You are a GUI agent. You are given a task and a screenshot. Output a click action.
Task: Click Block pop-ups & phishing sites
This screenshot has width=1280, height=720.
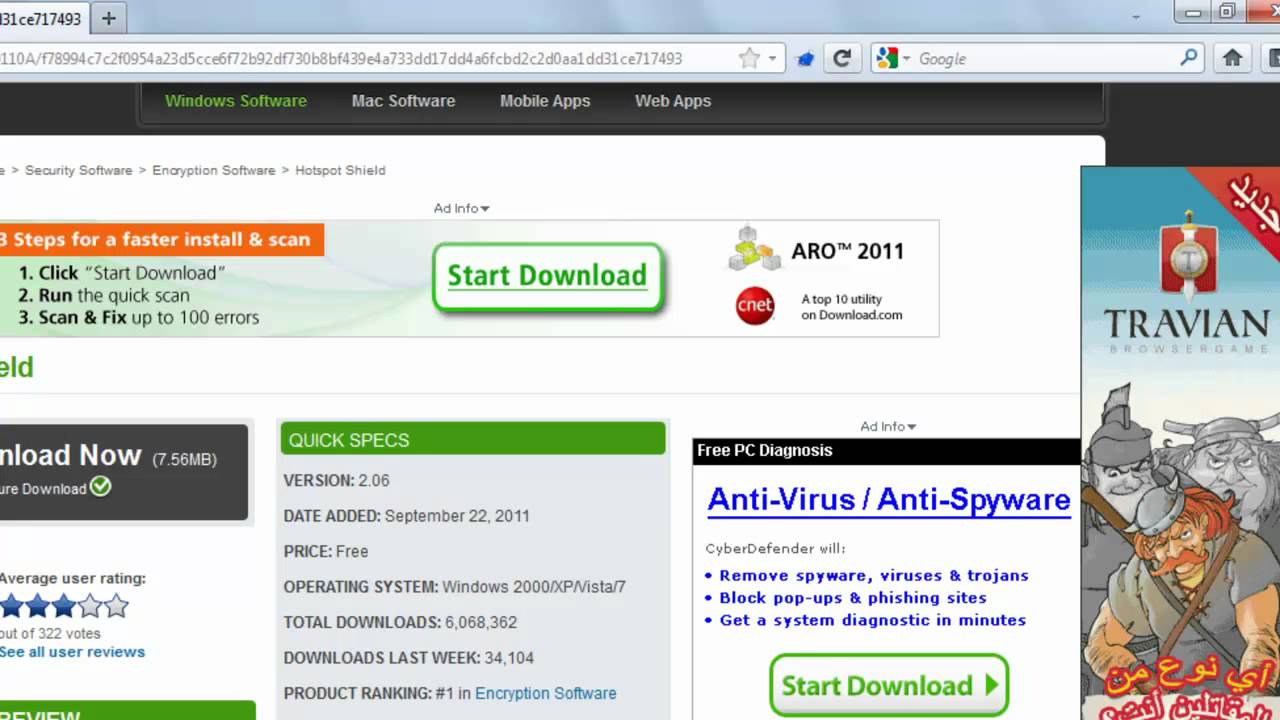pyautogui.click(x=853, y=598)
